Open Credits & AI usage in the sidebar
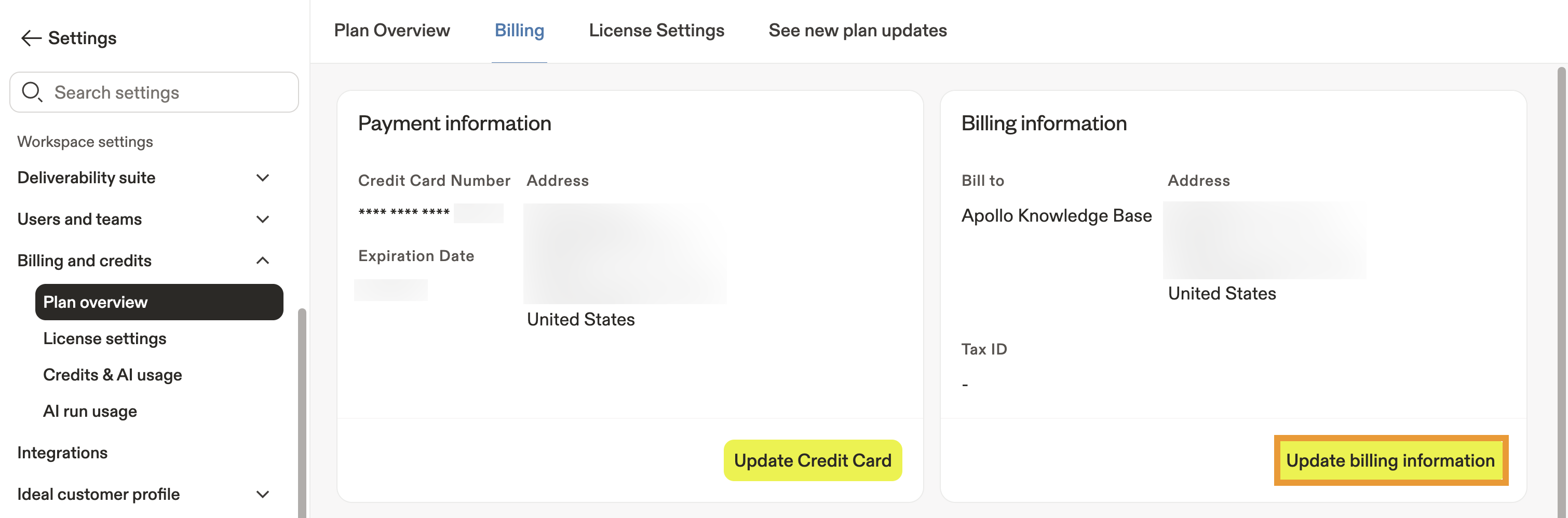Screen dimensions: 1568x518 pos(113,375)
